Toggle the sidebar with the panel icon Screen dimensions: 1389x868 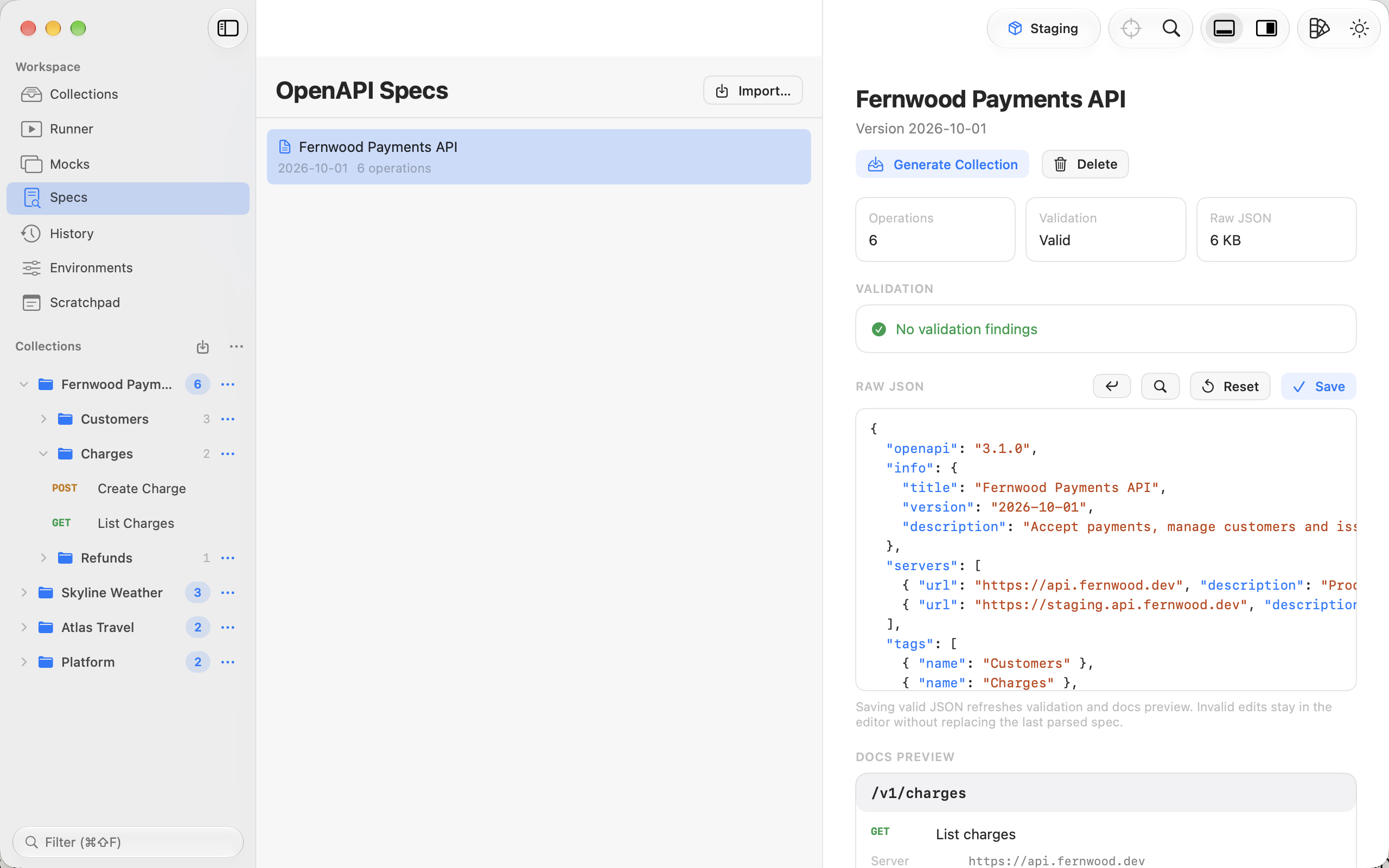pos(228,28)
